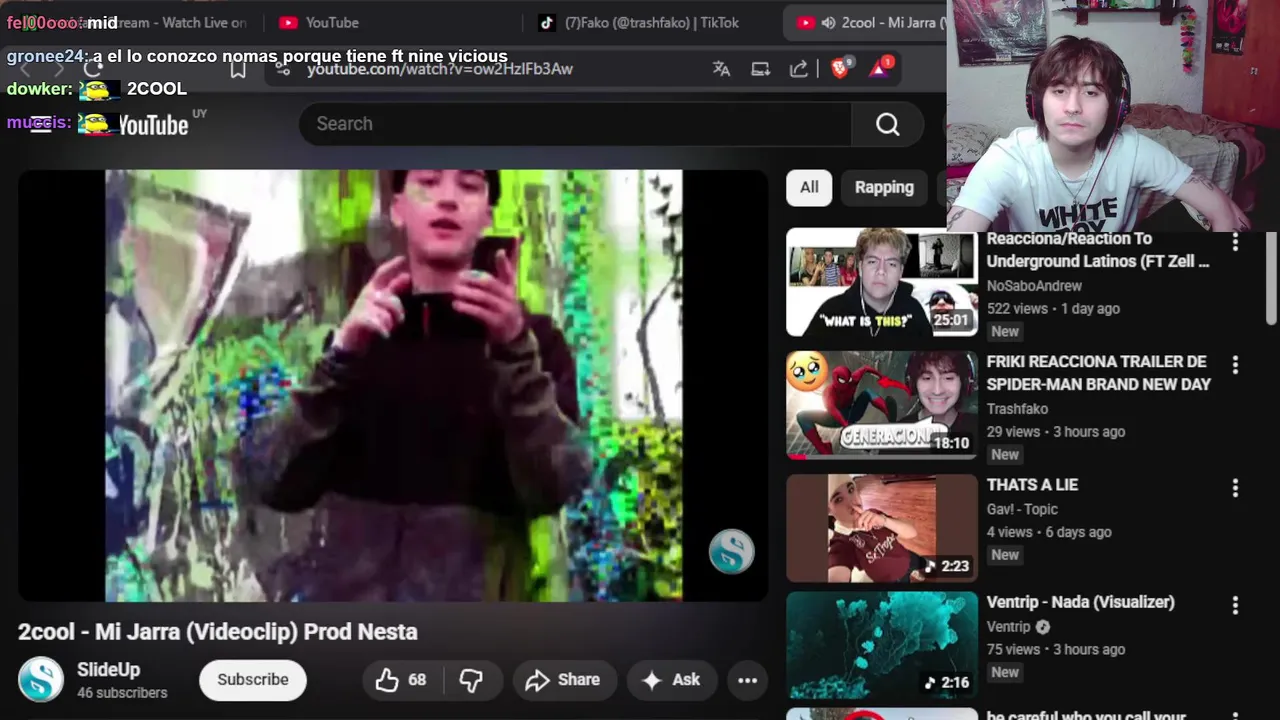This screenshot has height=720, width=1280.
Task: Click the SlideUp watermark logo in video
Action: (x=731, y=551)
